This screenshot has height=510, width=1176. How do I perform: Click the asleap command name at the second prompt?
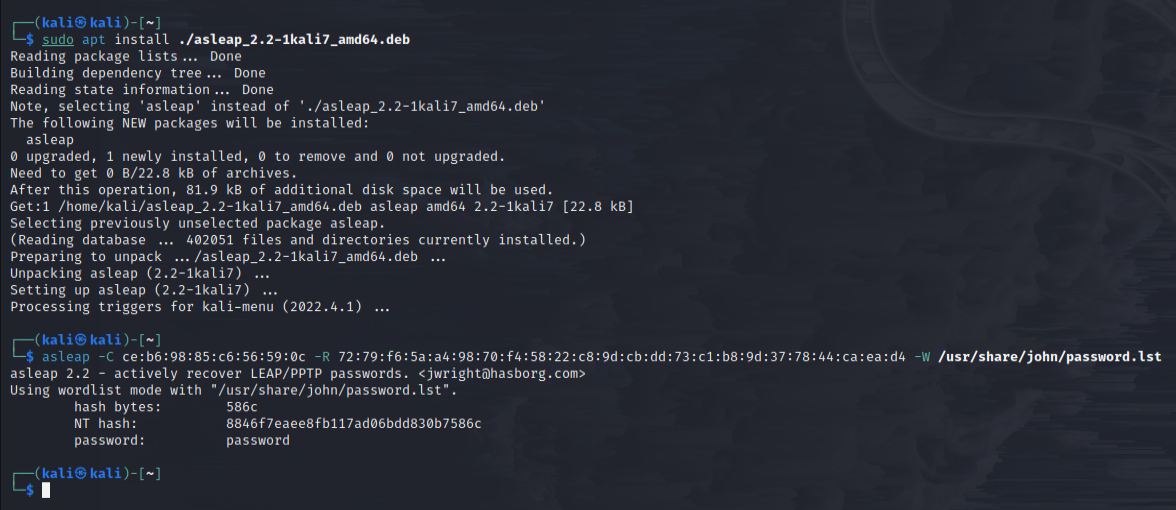pyautogui.click(x=62, y=357)
